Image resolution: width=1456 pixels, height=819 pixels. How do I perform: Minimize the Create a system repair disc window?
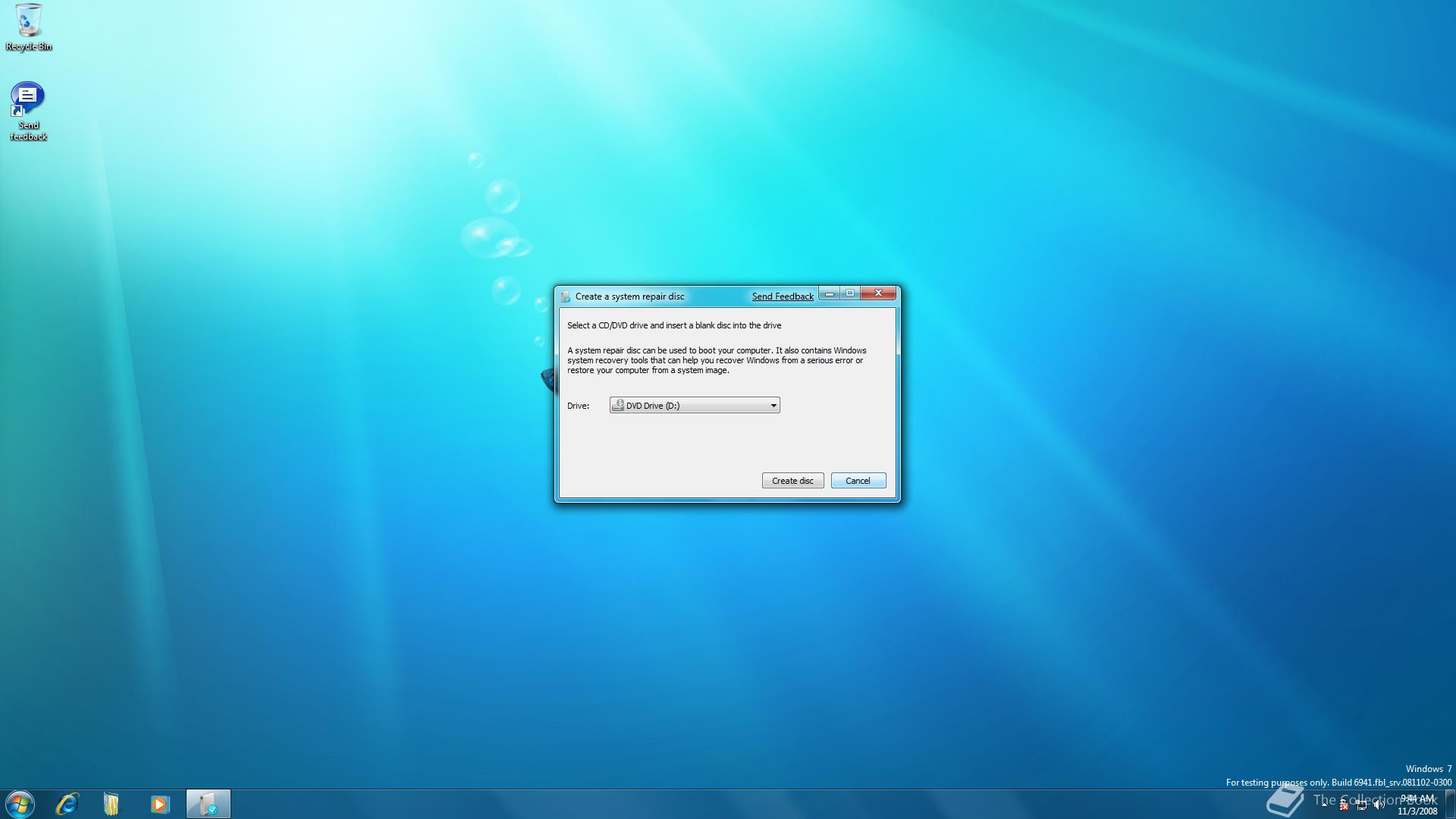pos(830,293)
